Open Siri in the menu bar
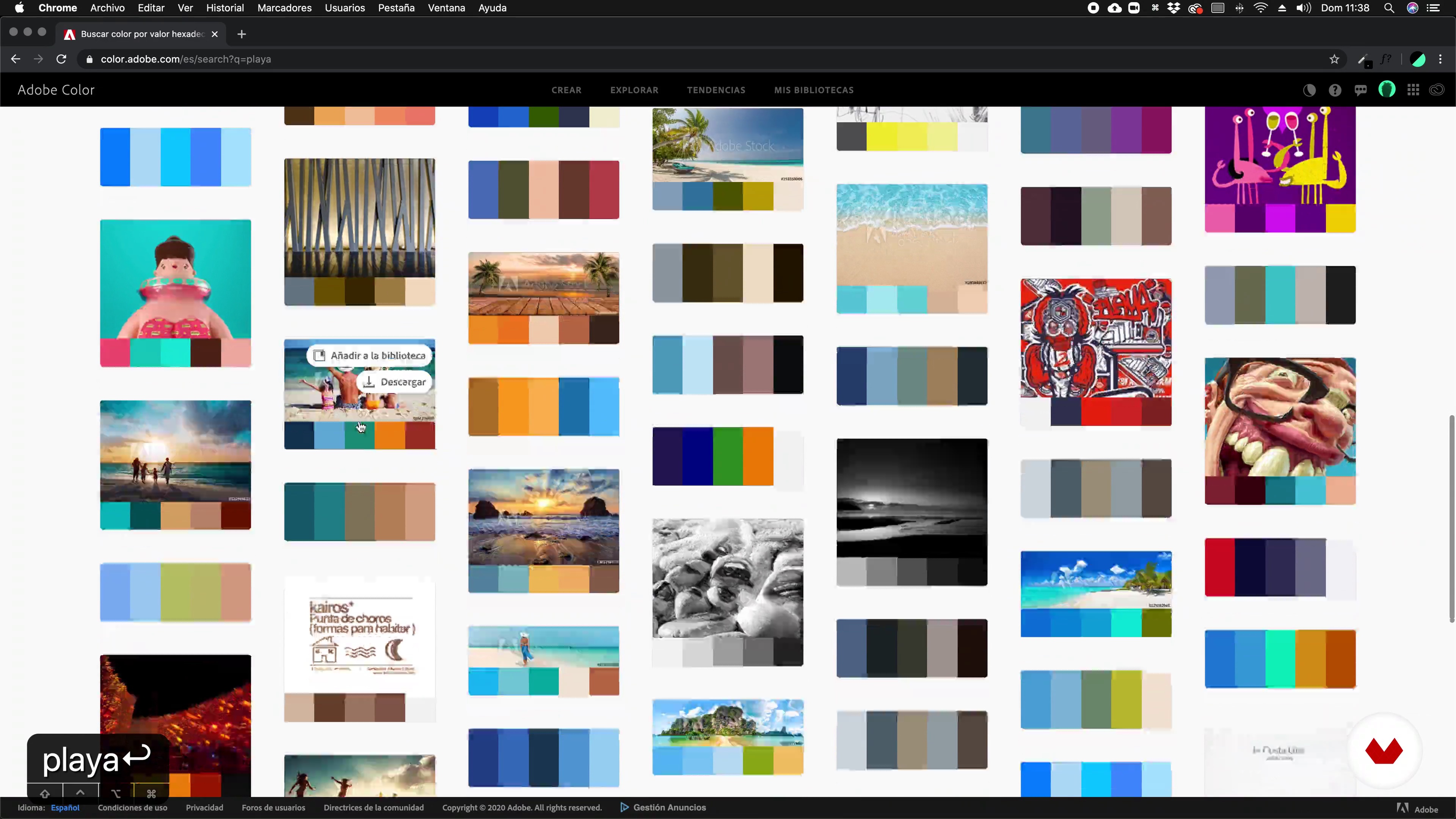Image resolution: width=1456 pixels, height=819 pixels. pyautogui.click(x=1412, y=8)
